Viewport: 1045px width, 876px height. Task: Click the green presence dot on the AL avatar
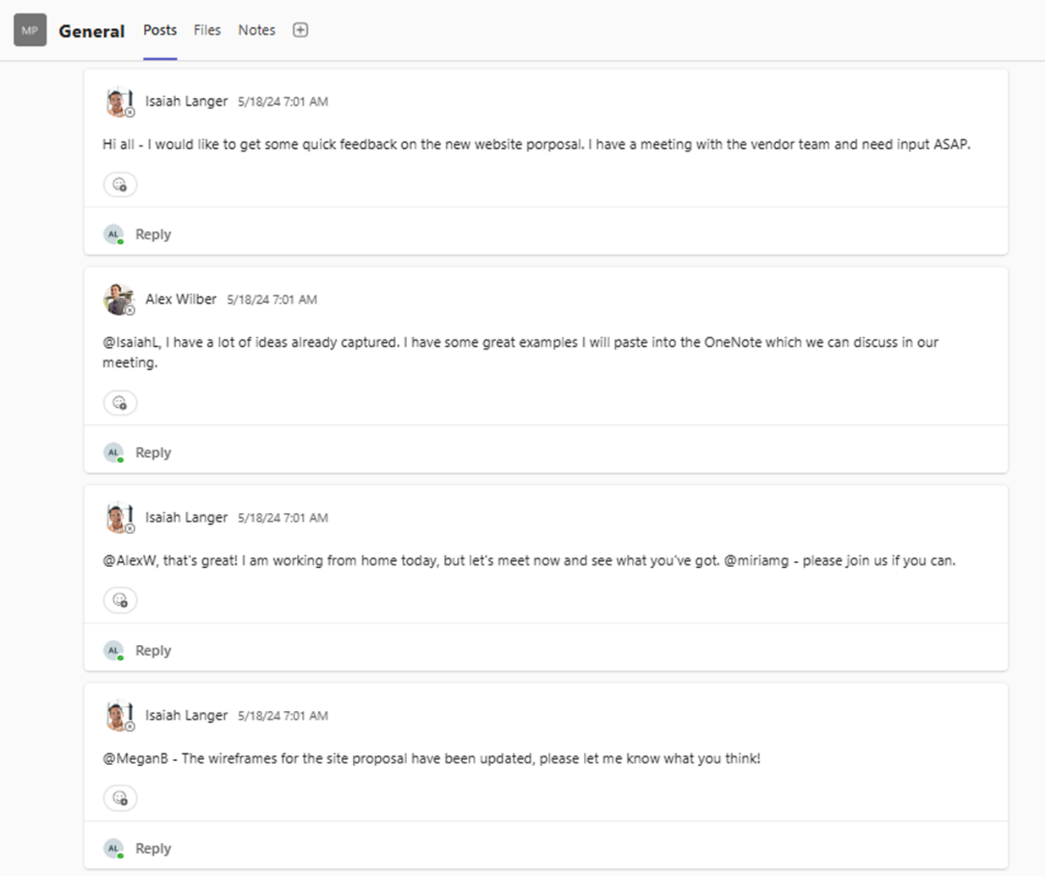(x=121, y=240)
